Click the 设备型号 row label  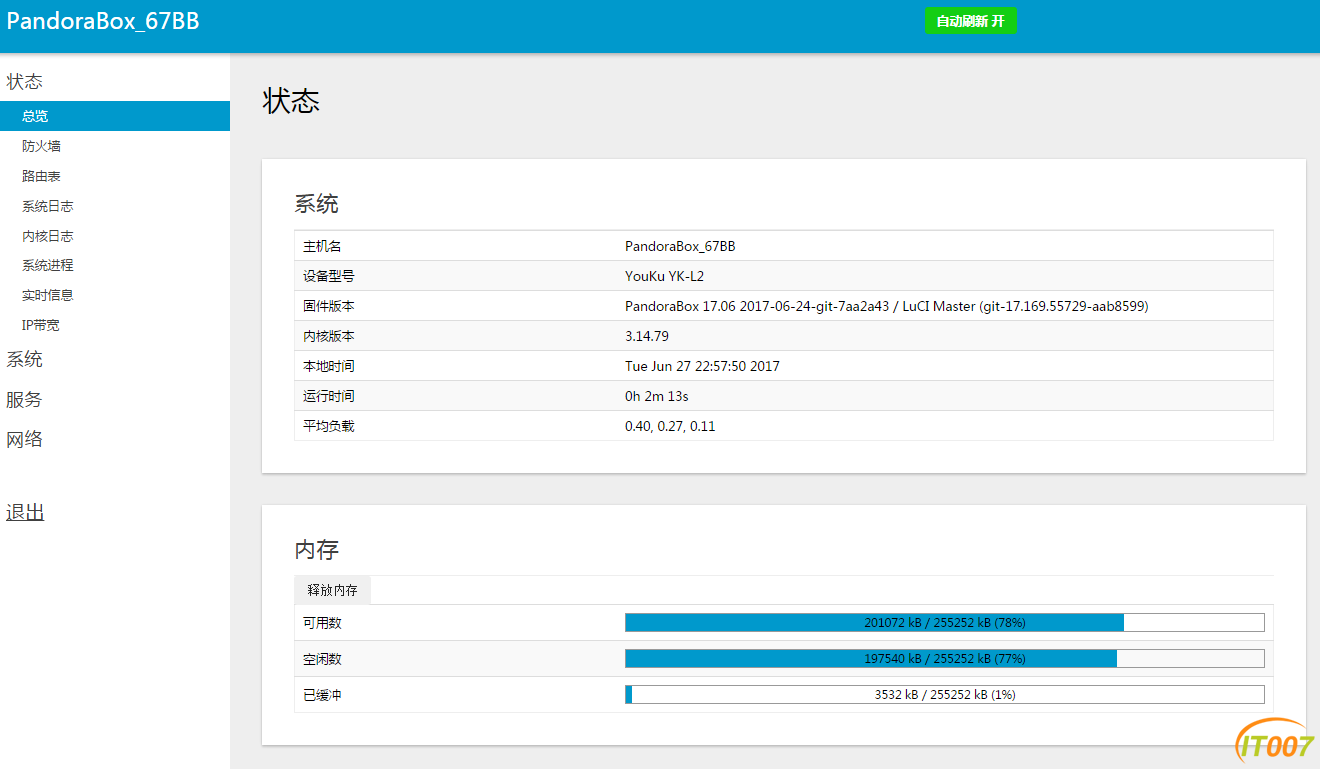[x=329, y=276]
